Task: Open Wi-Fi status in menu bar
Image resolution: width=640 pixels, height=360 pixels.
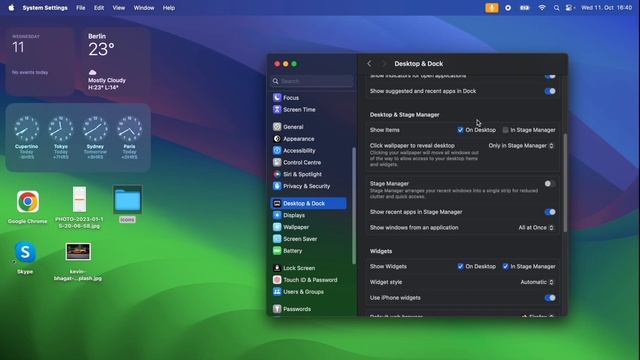Action: coord(542,8)
